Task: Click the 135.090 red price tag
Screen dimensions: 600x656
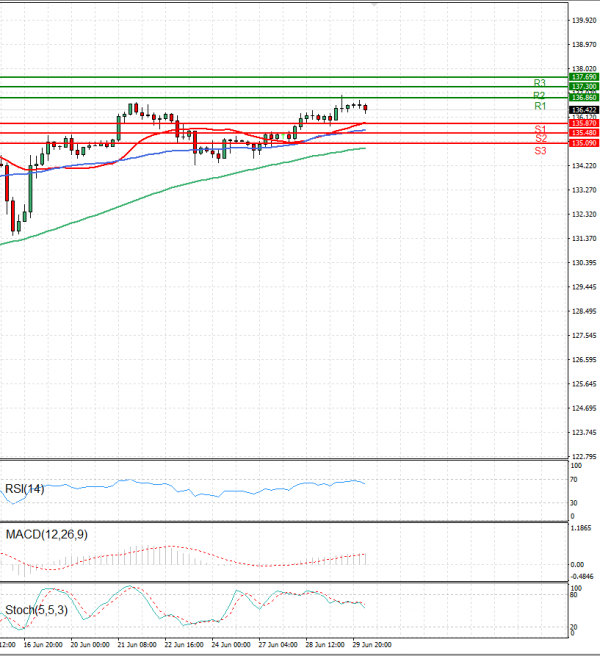Action: point(583,143)
